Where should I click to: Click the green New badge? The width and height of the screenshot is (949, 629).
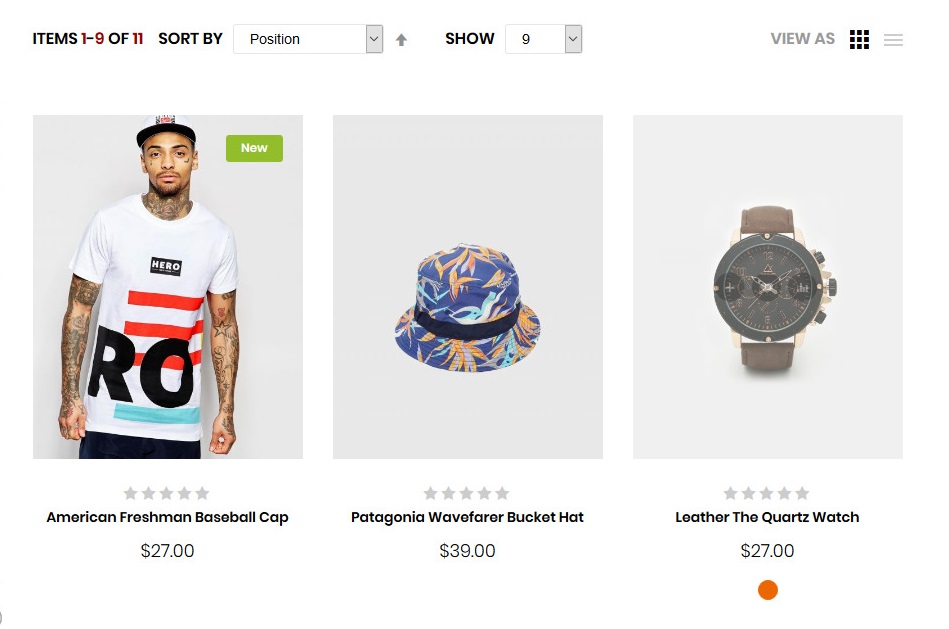click(x=254, y=148)
